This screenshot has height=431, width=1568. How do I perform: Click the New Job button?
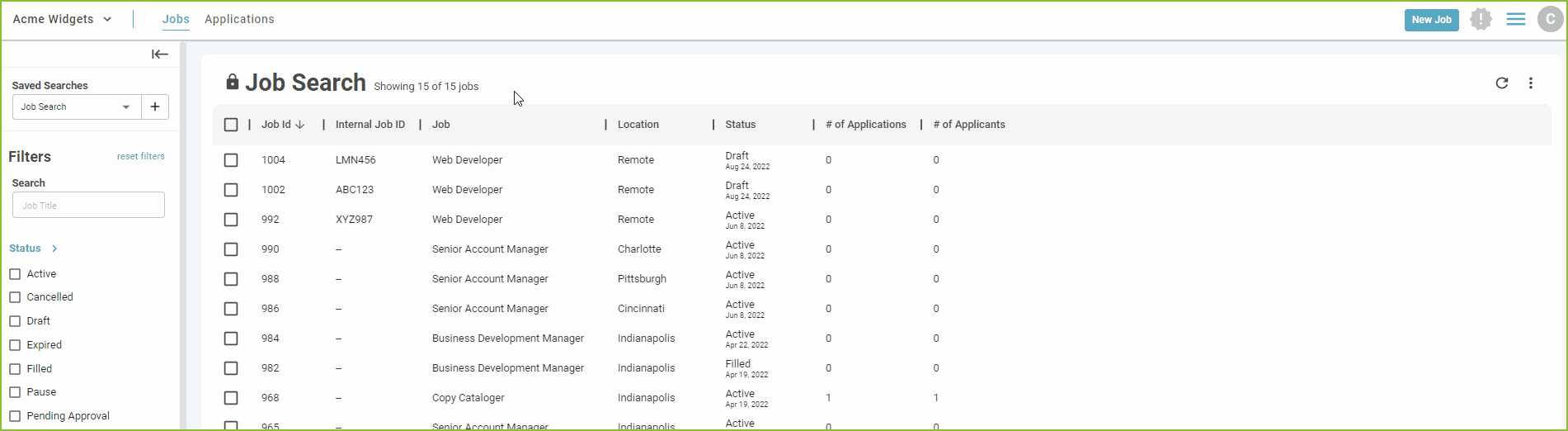tap(1431, 20)
